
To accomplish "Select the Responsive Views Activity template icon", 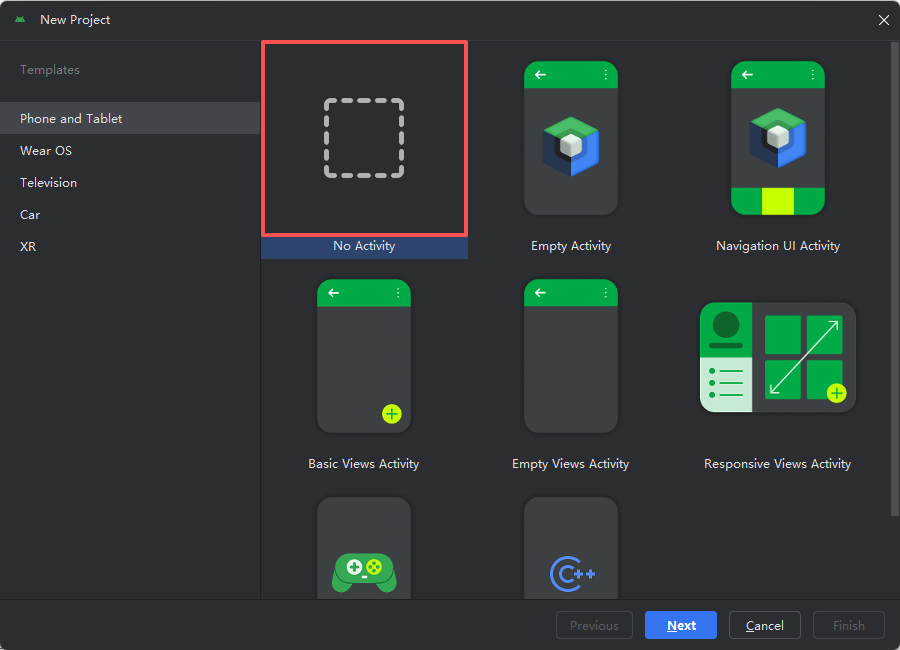I will pos(777,356).
